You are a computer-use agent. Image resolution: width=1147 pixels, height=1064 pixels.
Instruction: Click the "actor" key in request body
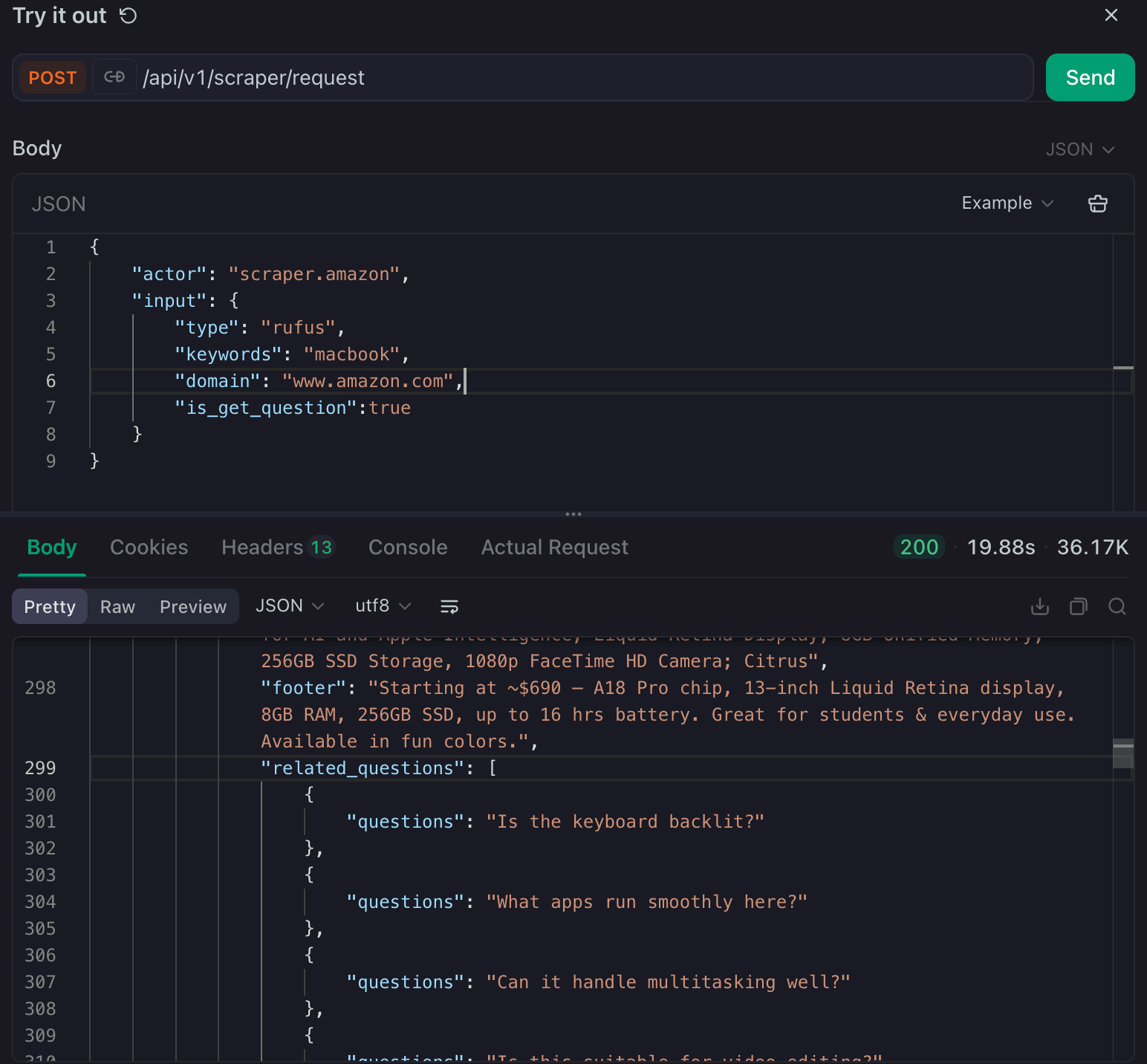point(169,274)
